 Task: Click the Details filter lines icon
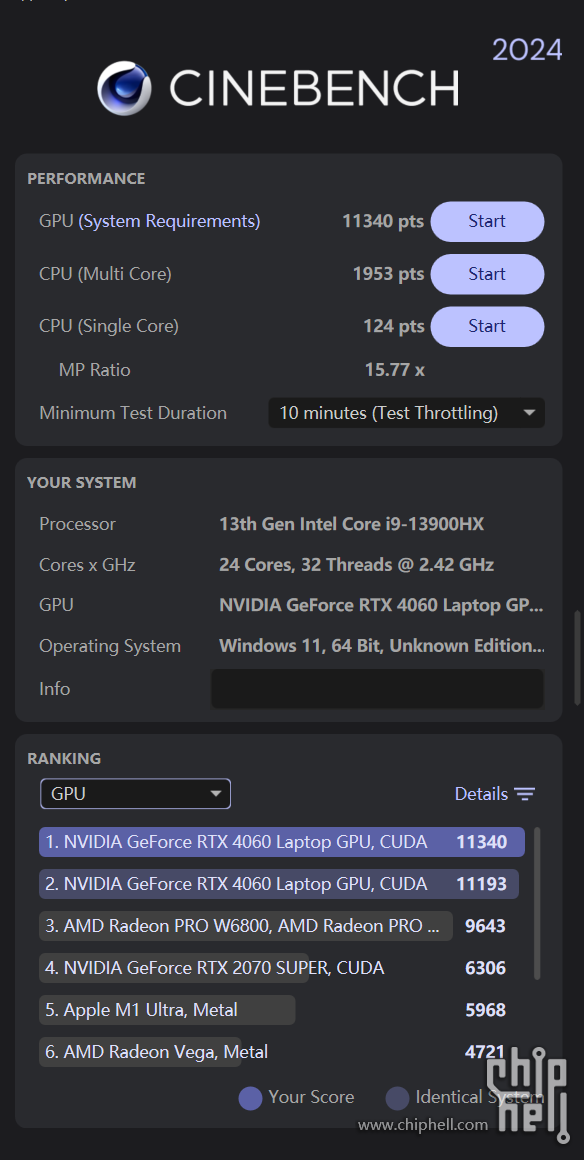tap(525, 794)
